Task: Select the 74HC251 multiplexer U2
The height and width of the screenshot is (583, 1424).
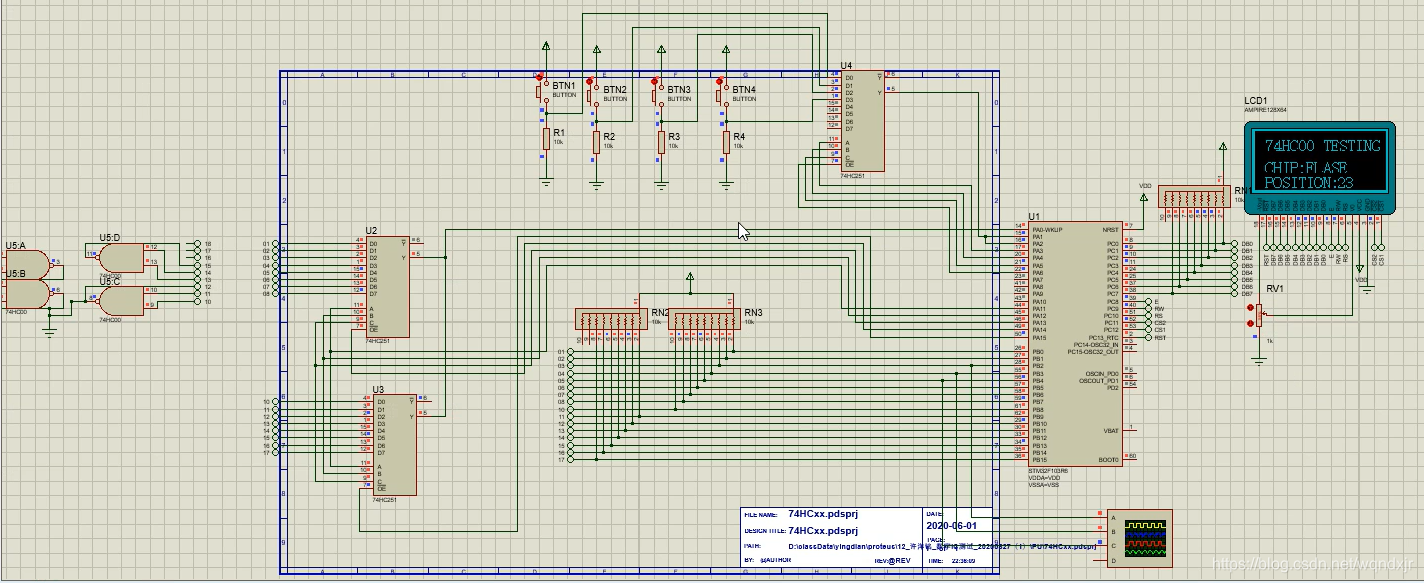Action: pos(387,287)
